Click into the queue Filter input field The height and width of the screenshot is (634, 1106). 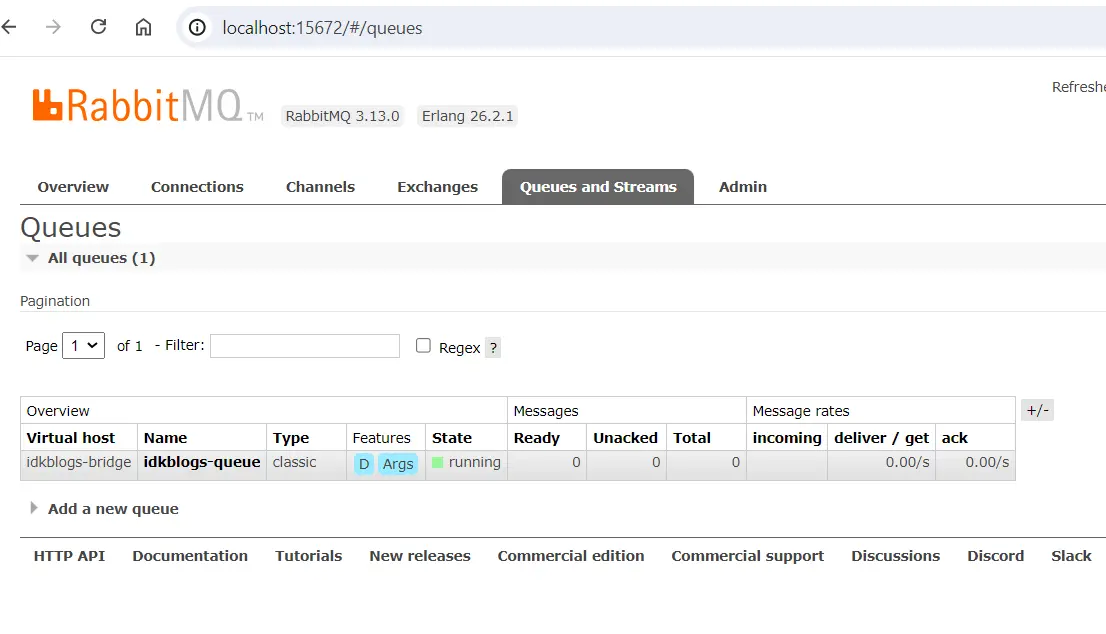click(x=305, y=346)
